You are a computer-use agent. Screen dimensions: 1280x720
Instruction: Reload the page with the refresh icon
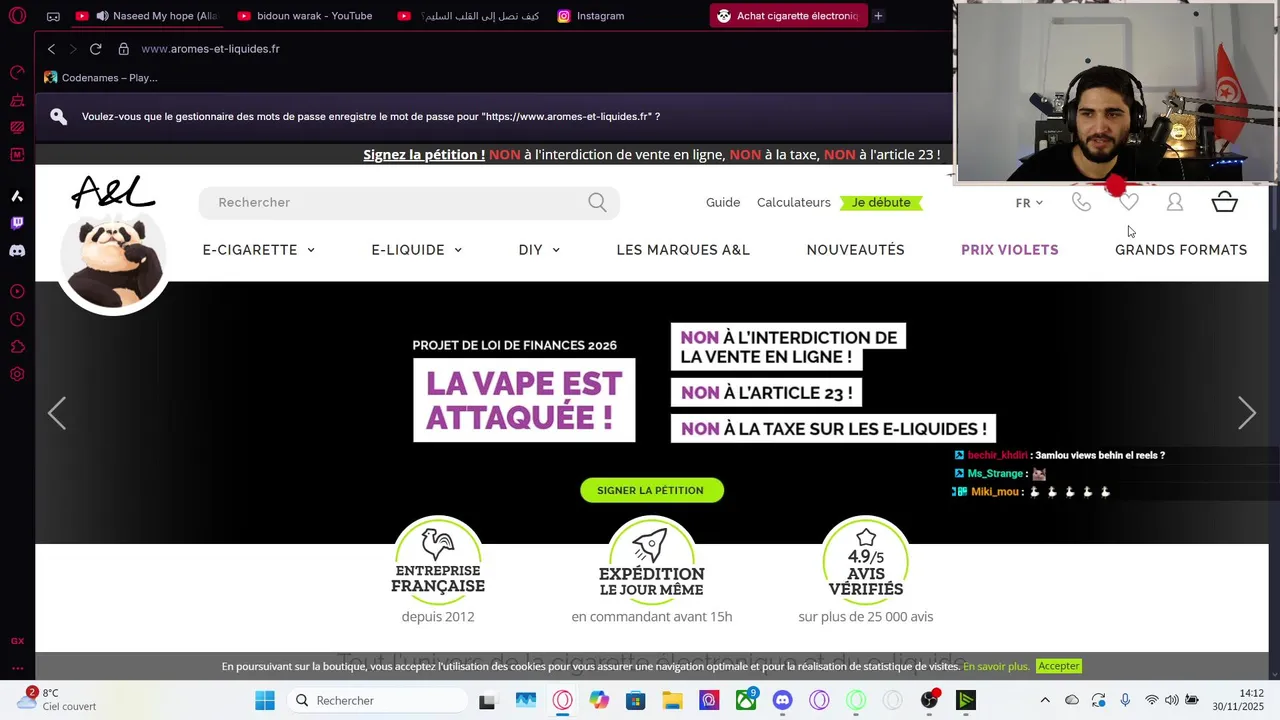pos(95,49)
